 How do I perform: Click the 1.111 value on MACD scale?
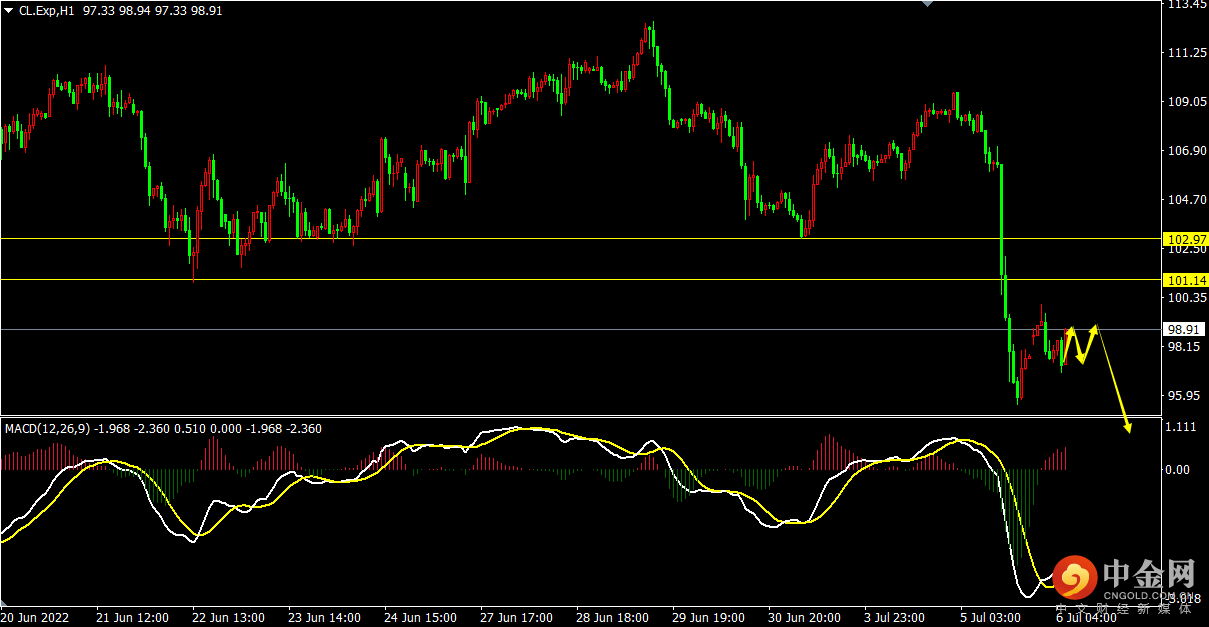point(1181,427)
